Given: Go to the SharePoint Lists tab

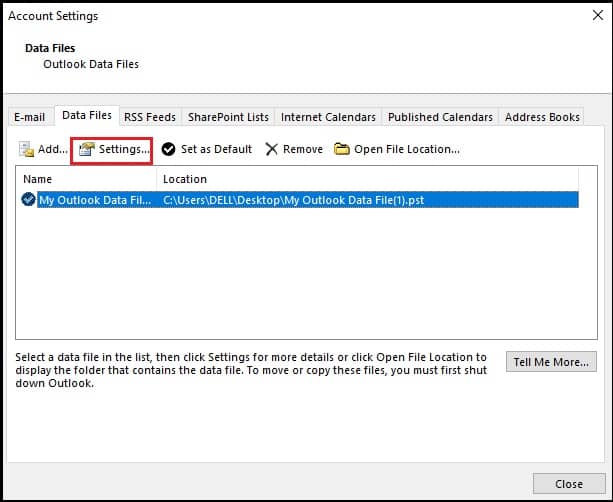Looking at the screenshot, I should 228,117.
